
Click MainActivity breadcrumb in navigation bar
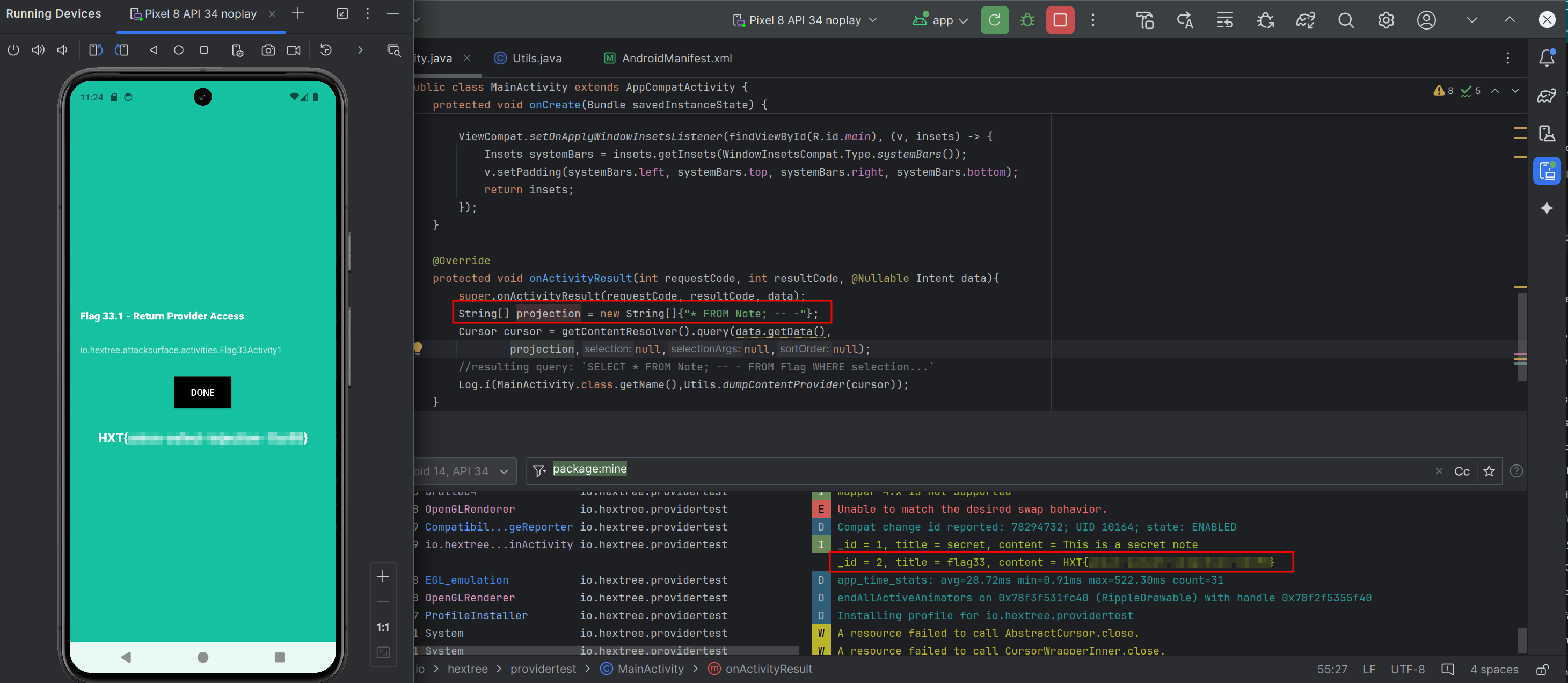tap(642, 669)
